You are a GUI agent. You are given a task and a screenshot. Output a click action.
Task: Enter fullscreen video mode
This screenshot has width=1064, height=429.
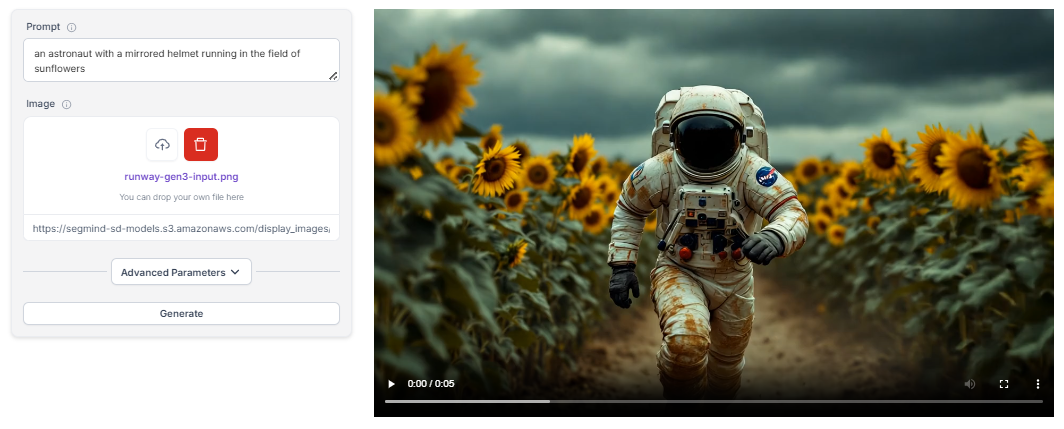coord(1004,384)
